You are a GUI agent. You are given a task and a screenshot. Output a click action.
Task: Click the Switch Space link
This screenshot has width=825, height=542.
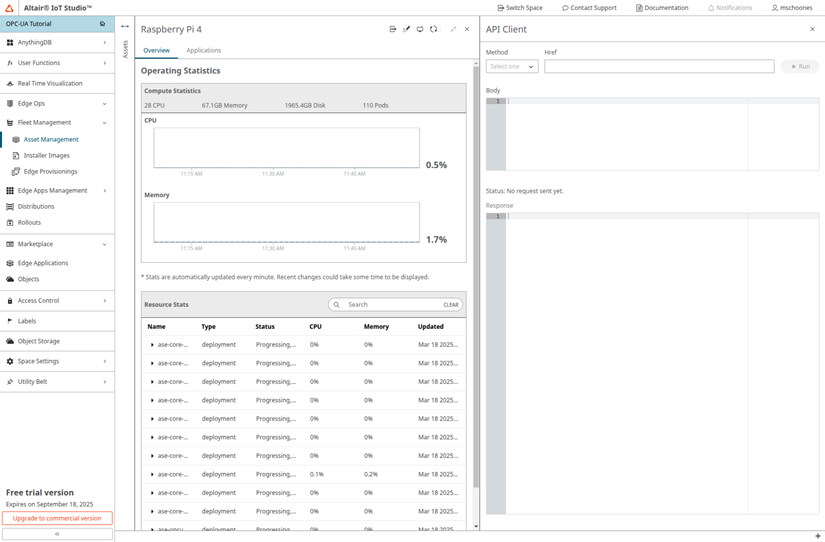(x=520, y=8)
